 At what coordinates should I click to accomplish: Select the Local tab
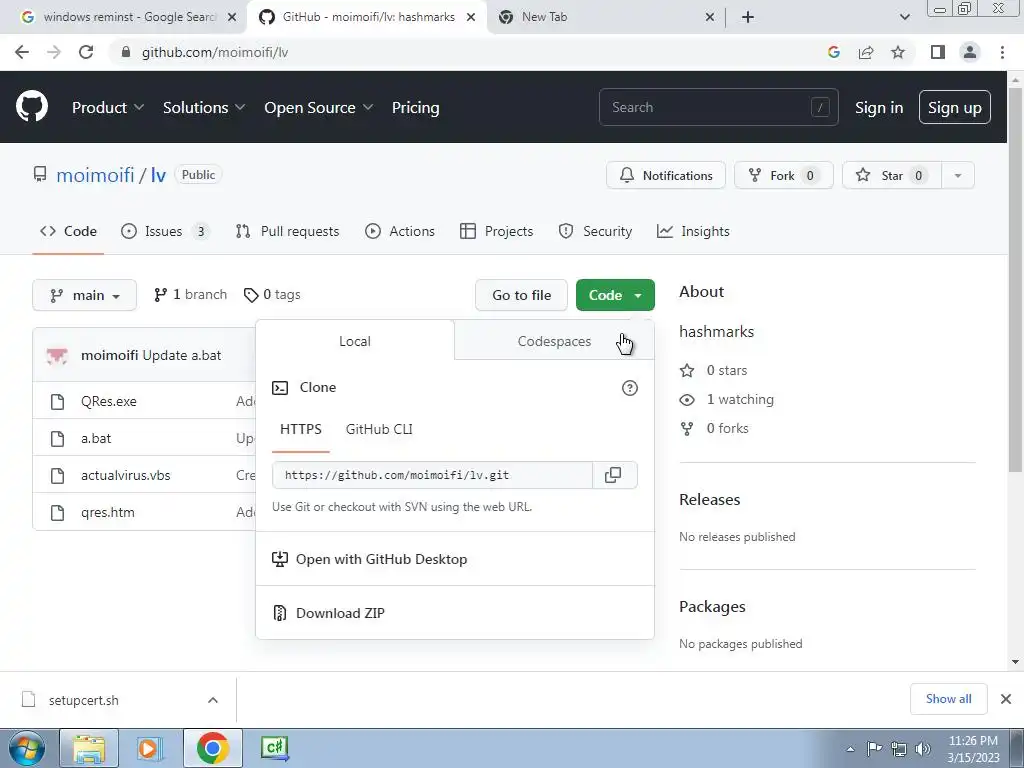coord(355,341)
